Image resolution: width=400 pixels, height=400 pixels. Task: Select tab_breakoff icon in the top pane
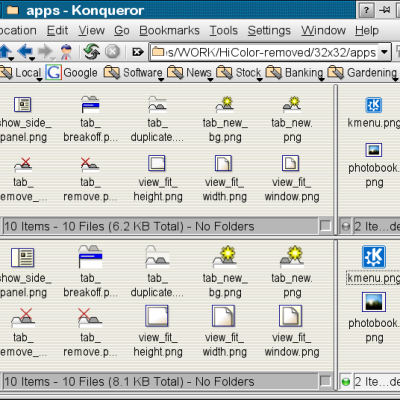90,104
